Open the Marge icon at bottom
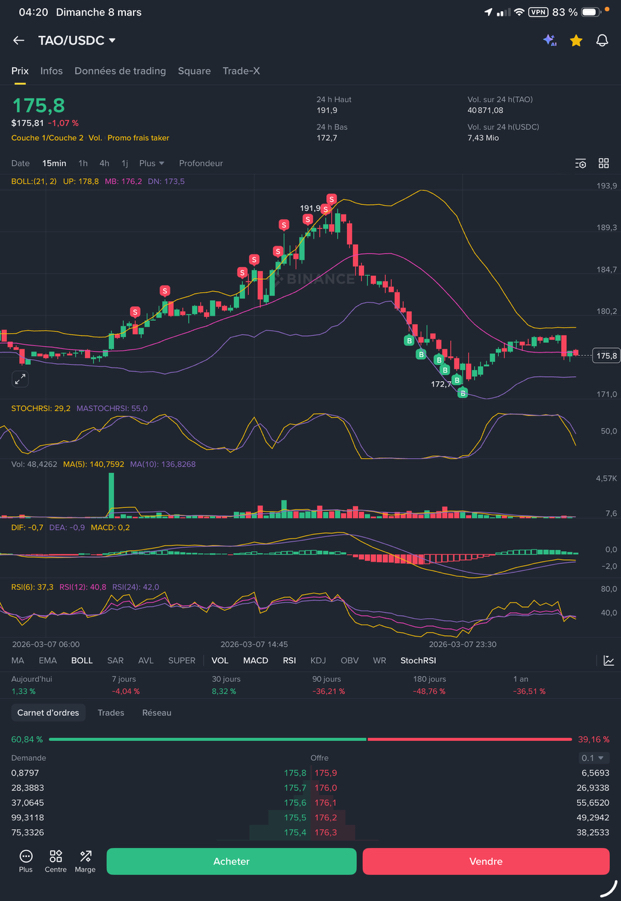 [85, 861]
